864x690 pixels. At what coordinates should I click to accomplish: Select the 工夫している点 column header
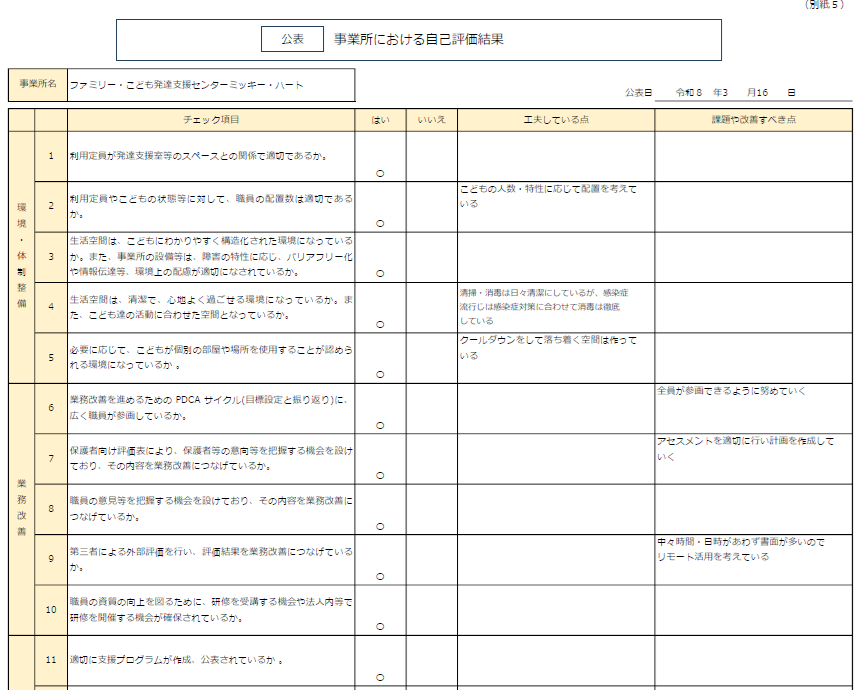point(556,120)
